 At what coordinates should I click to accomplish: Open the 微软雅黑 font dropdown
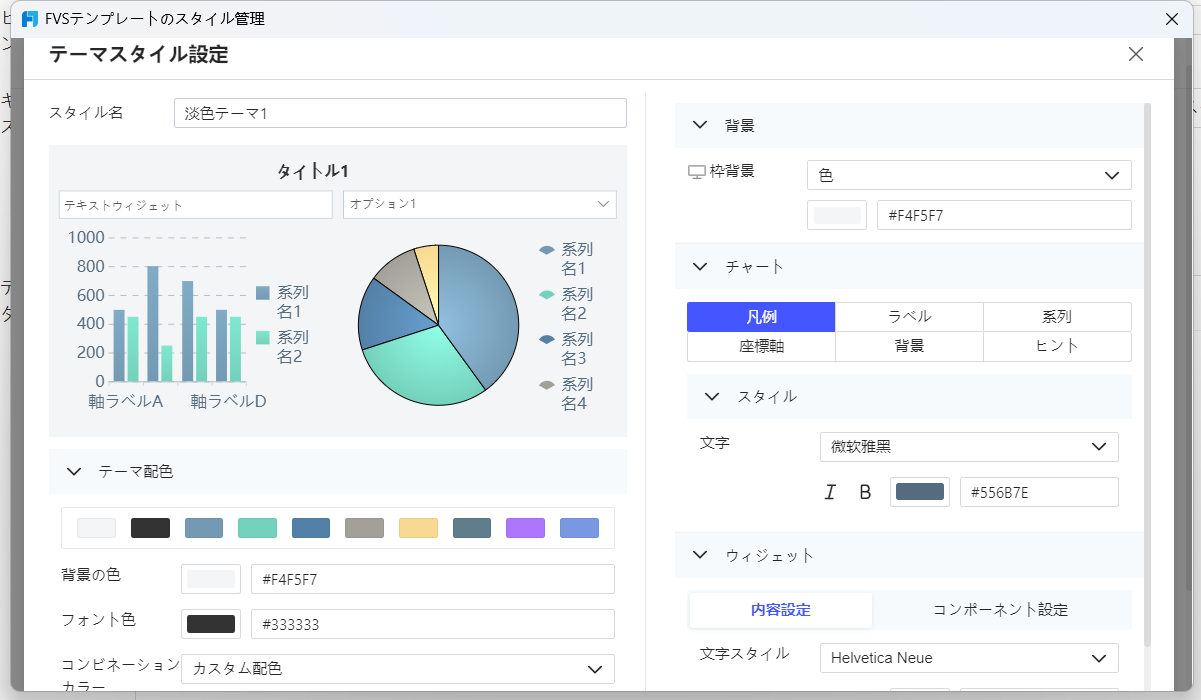pos(969,447)
